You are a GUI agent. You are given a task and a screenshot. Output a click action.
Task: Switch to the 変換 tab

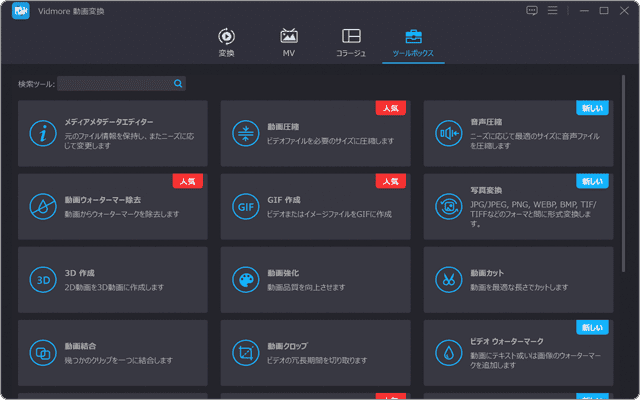point(227,43)
